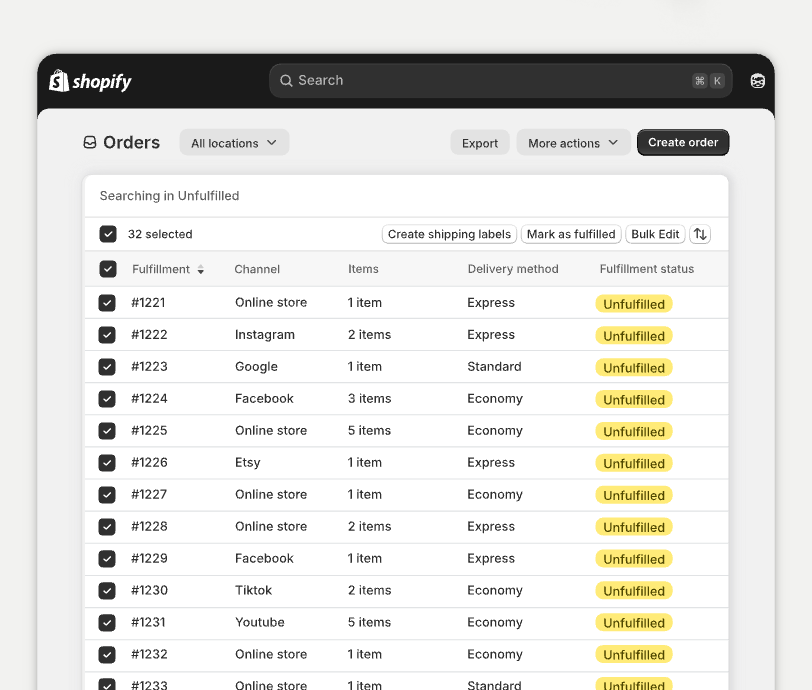Focus the Search input field
The image size is (812, 690).
click(490, 81)
